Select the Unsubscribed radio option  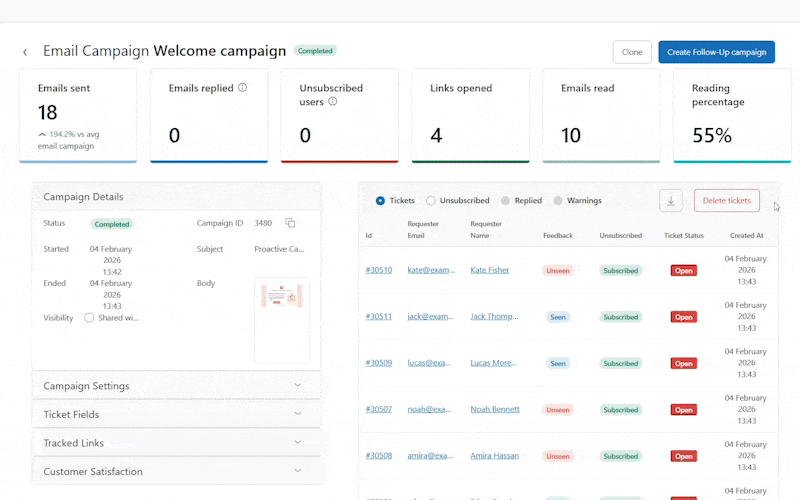coord(431,201)
